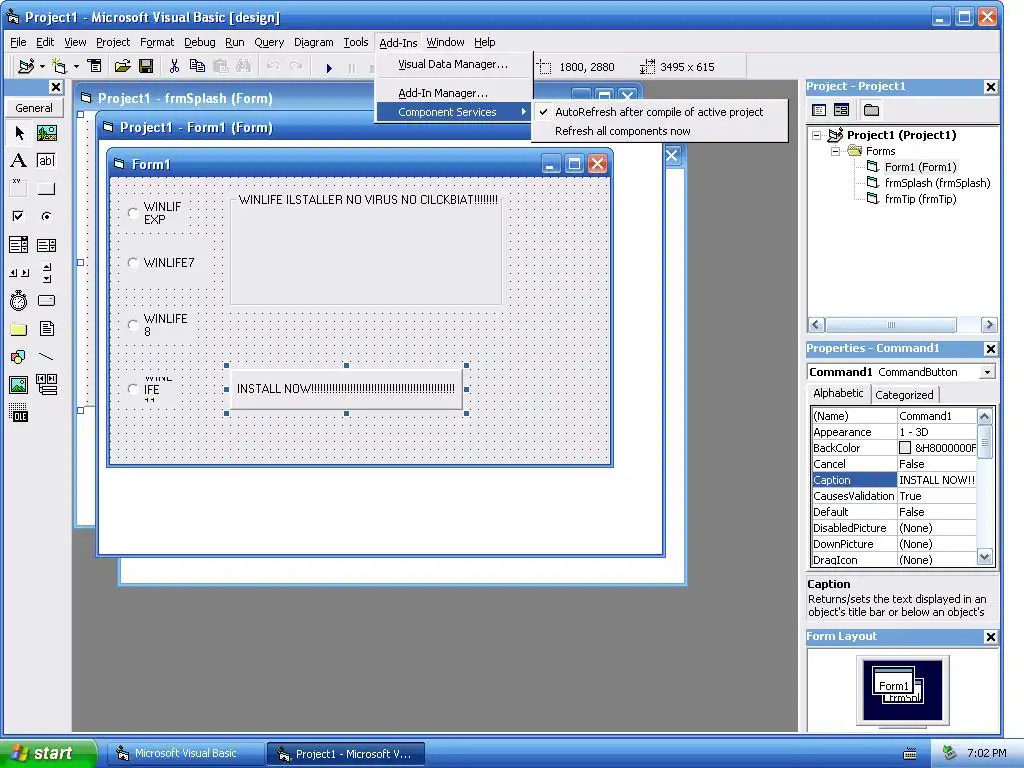1024x768 pixels.
Task: Click the INSTALL NOW command button
Action: [x=346, y=389]
